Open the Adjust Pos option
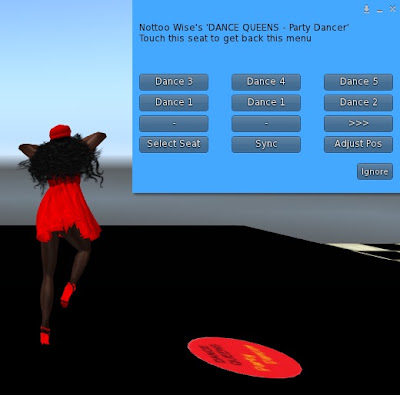 [x=358, y=144]
